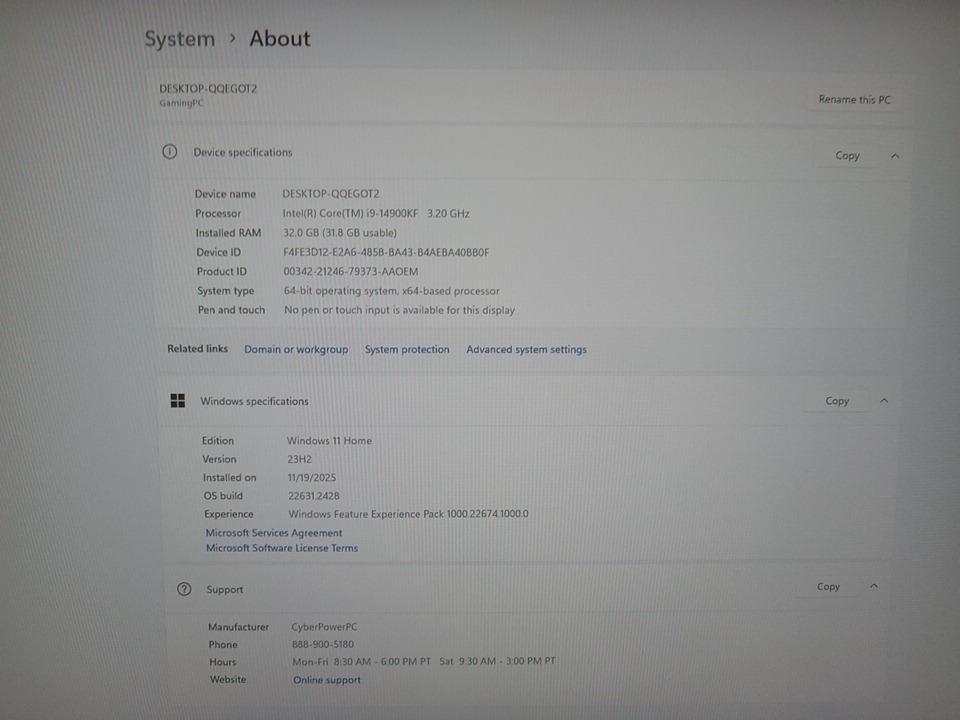Go back to System in breadcrumb

(180, 40)
